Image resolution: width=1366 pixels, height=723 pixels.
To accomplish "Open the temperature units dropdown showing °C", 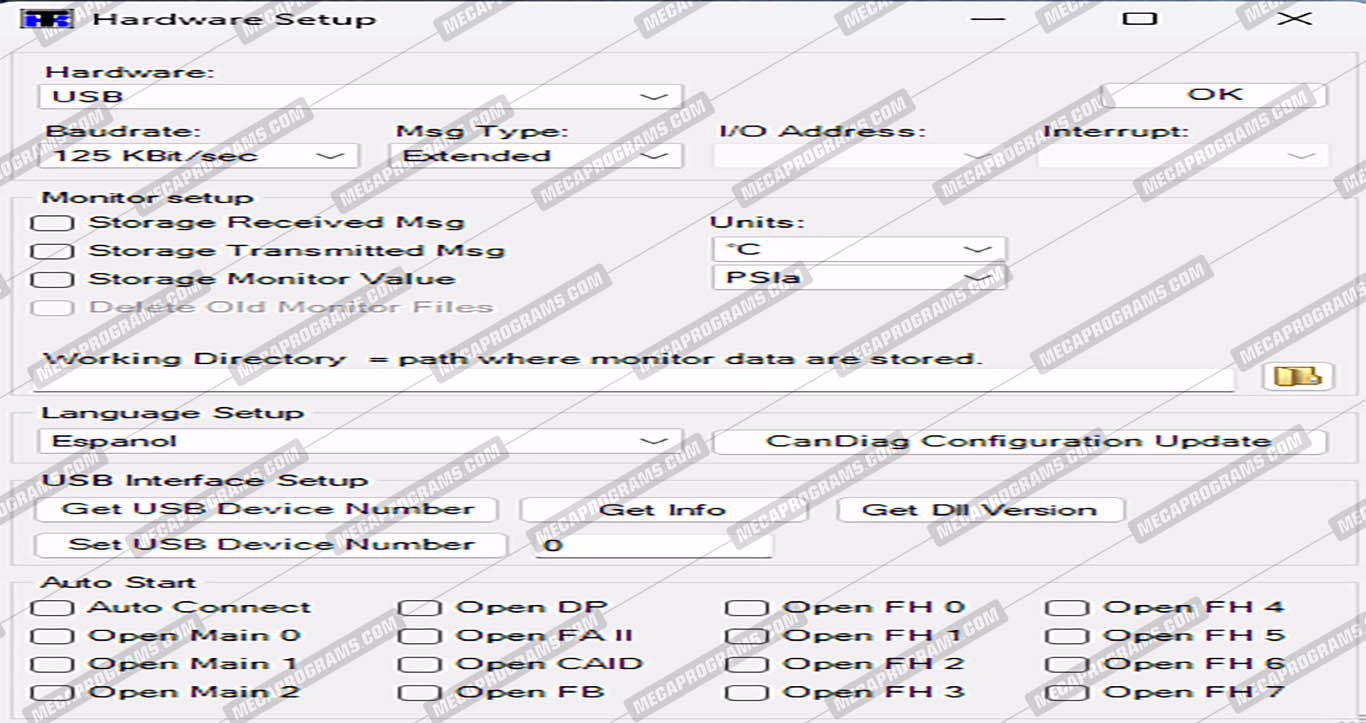I will click(859, 249).
